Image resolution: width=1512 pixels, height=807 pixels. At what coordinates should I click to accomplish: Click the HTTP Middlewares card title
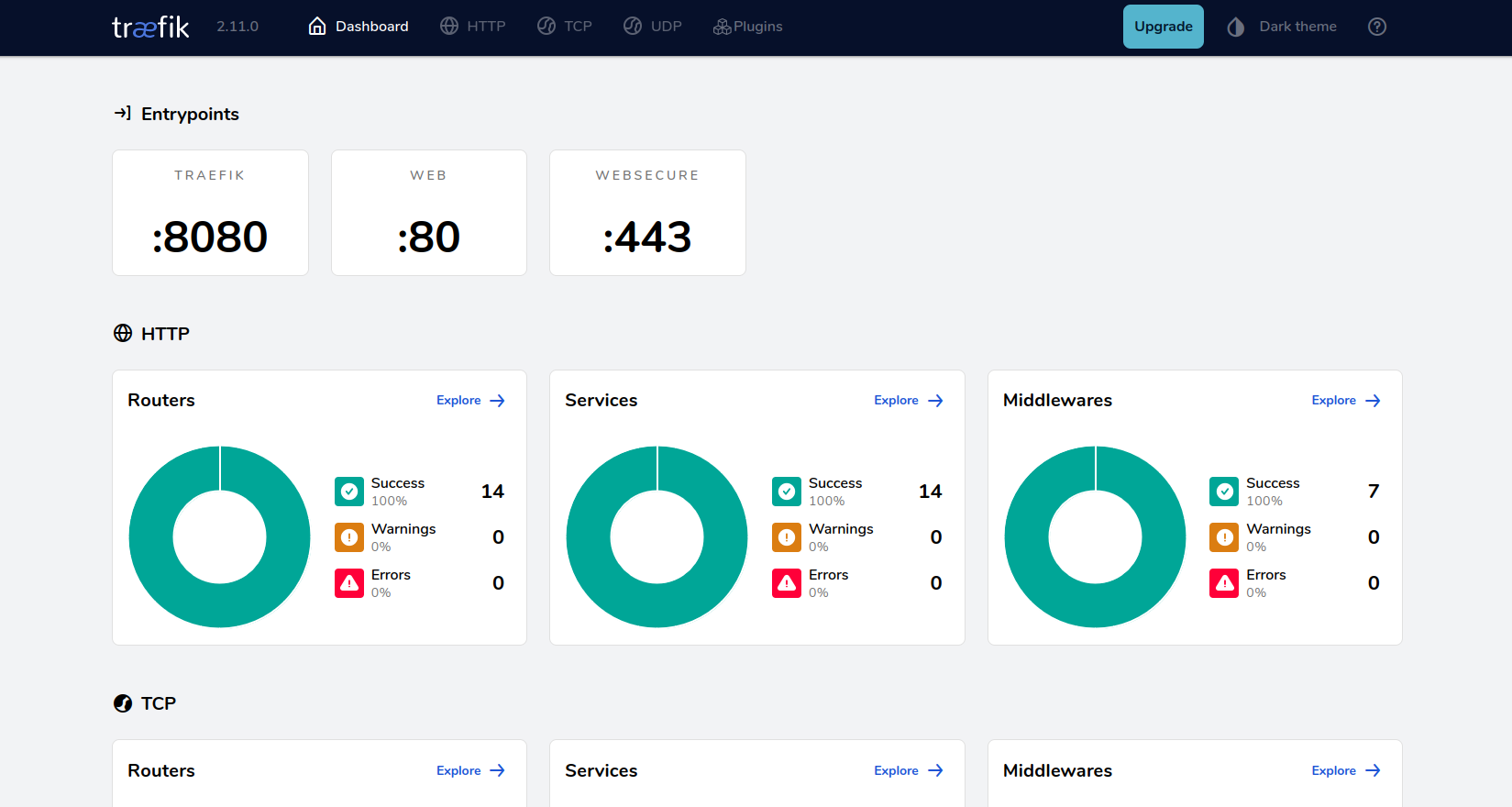[x=1057, y=400]
